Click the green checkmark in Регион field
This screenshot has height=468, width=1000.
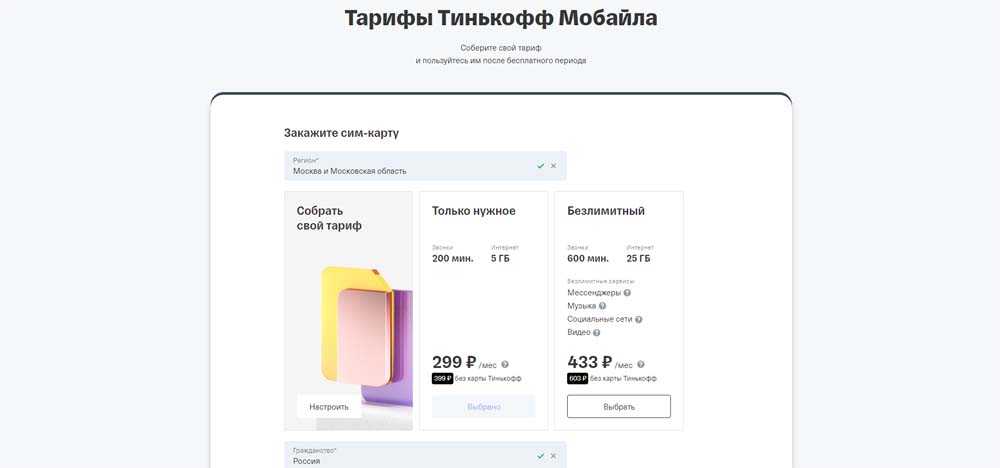pyautogui.click(x=540, y=166)
